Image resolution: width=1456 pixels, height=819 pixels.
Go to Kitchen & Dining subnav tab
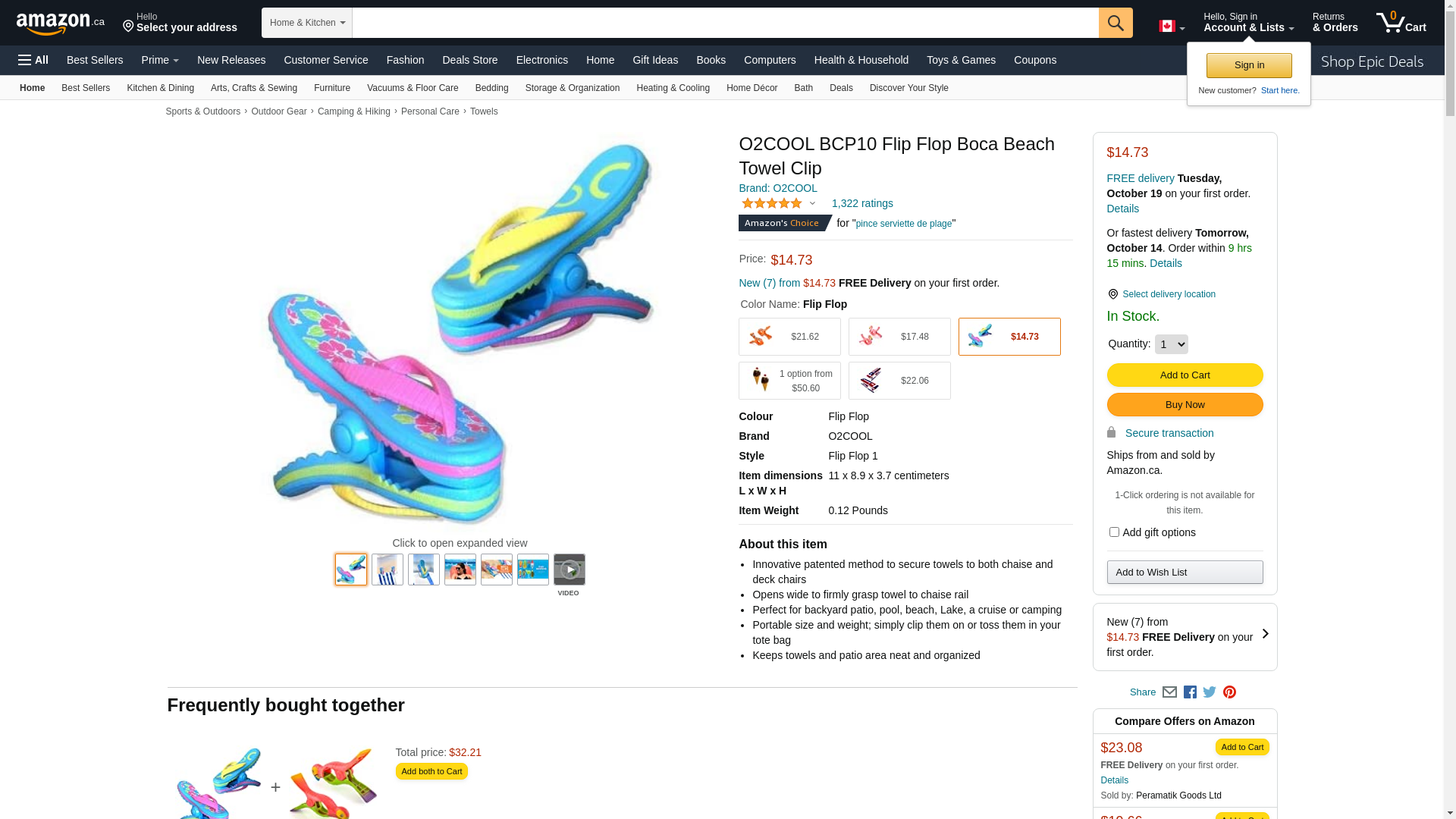(x=160, y=88)
